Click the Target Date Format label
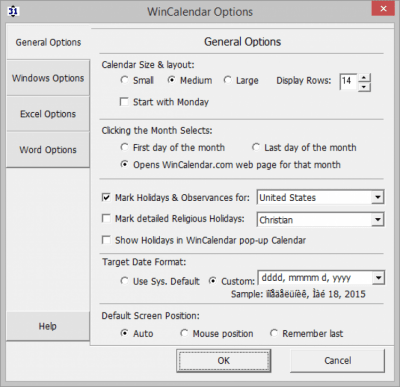Image resolution: width=400 pixels, height=387 pixels. pyautogui.click(x=144, y=262)
